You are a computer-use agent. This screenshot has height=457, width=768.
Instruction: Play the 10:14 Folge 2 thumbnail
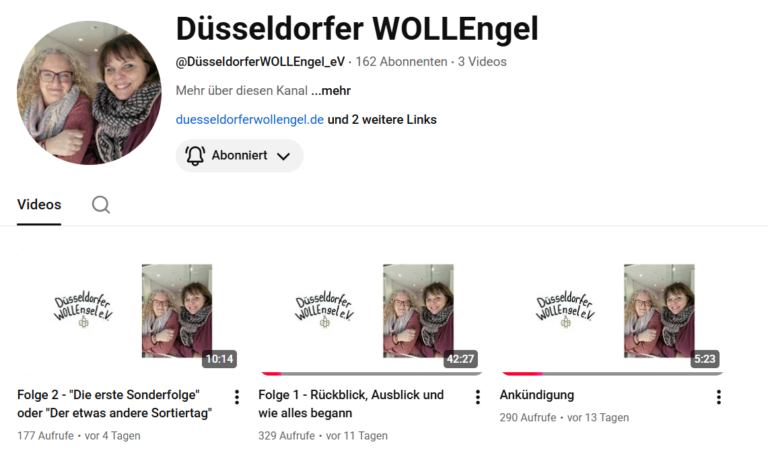click(x=130, y=311)
